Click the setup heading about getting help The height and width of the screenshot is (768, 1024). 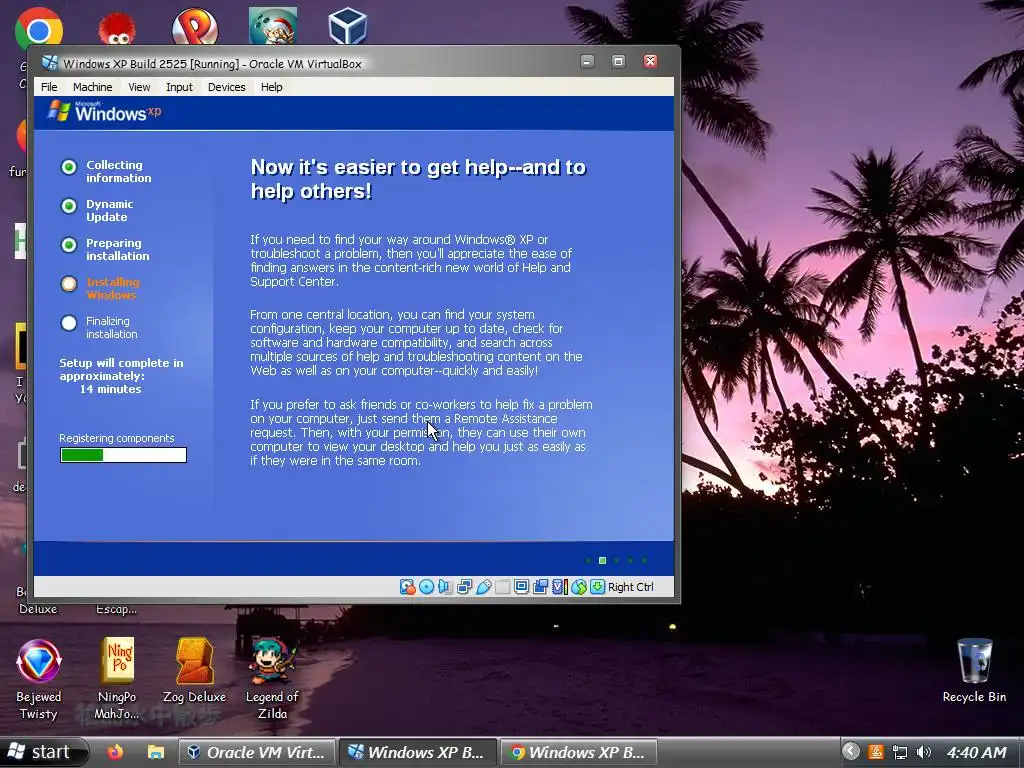click(418, 179)
